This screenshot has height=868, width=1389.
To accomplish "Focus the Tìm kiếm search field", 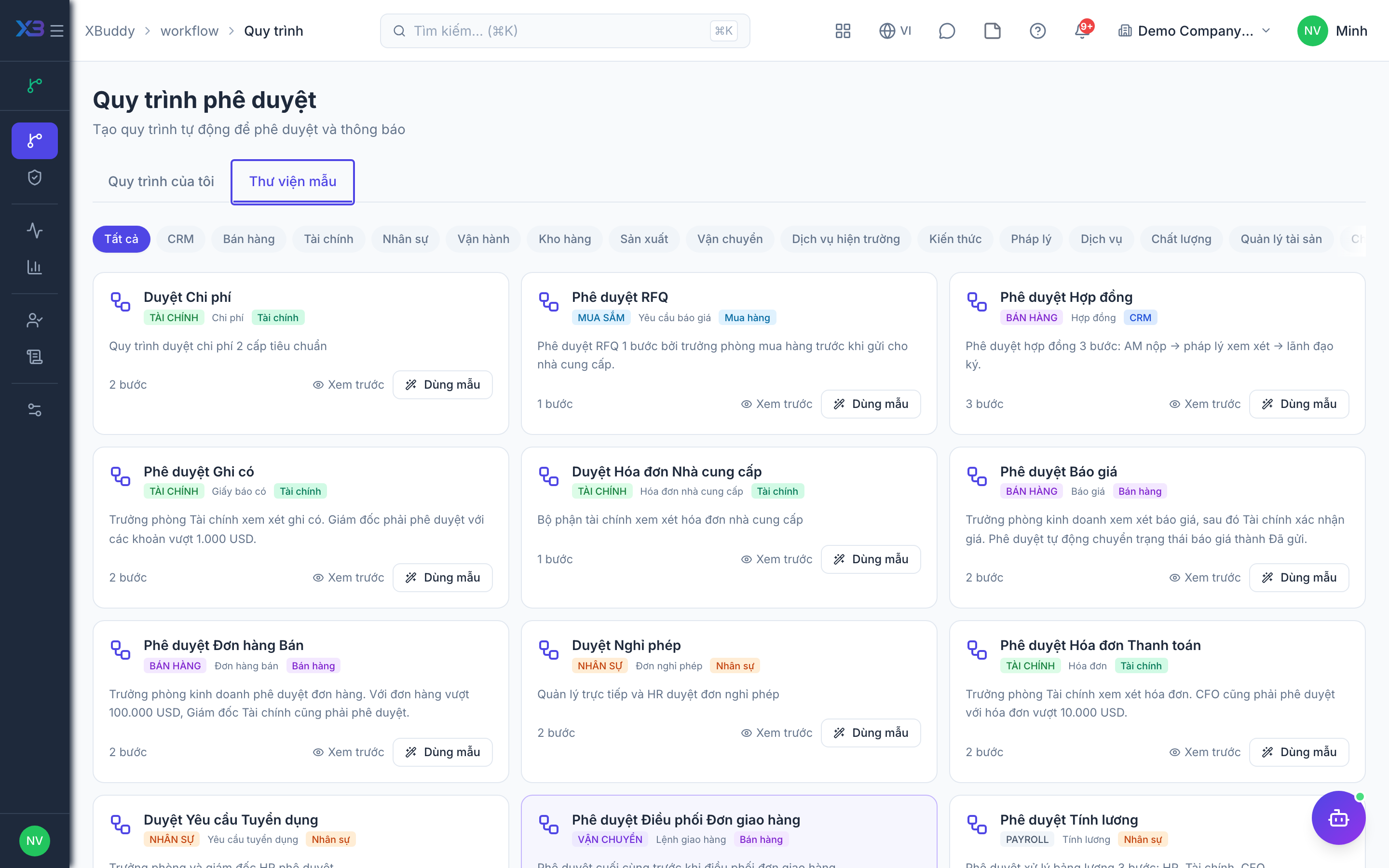I will tap(565, 30).
